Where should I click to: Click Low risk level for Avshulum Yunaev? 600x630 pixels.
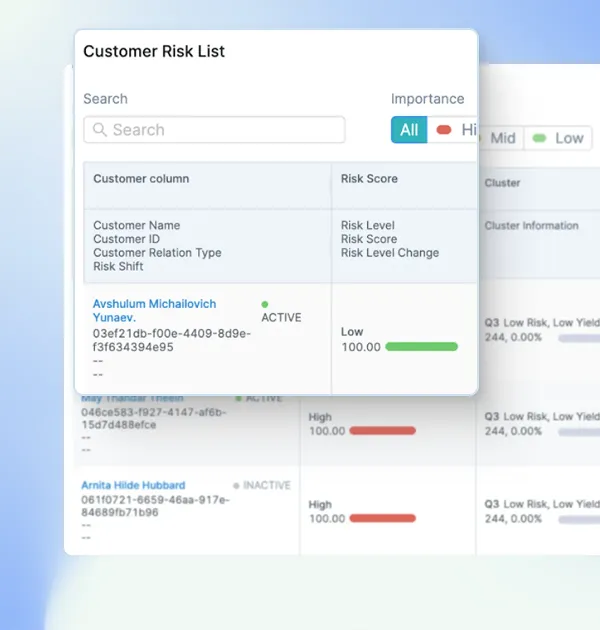352,332
